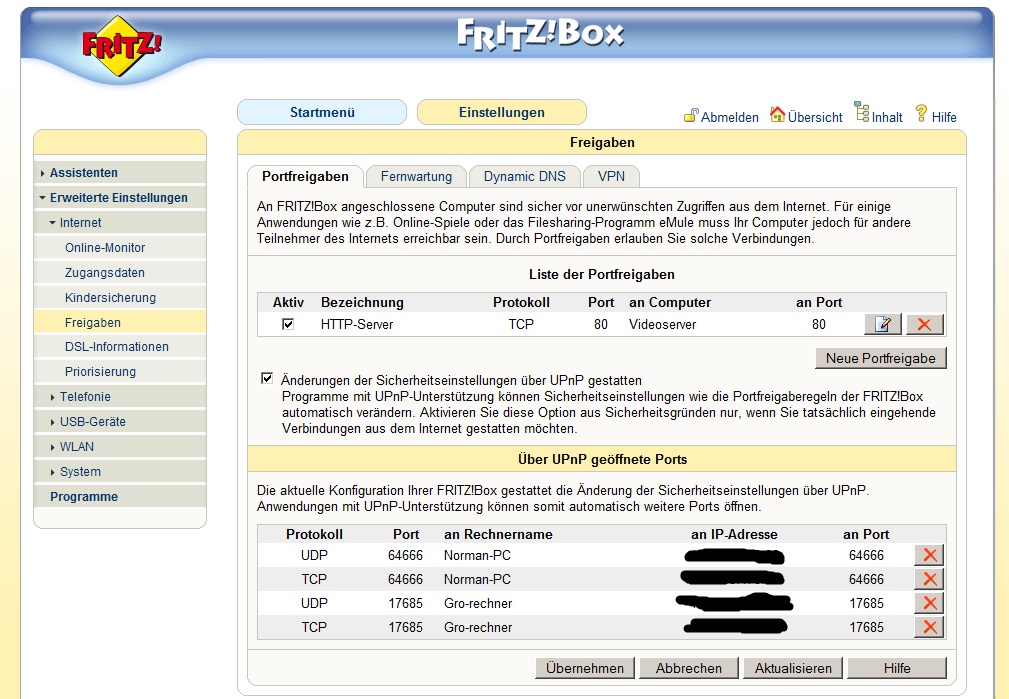Image resolution: width=1009 pixels, height=699 pixels.
Task: Delete UPnP entry TCP 64666 Norman-PC
Action: coord(929,579)
